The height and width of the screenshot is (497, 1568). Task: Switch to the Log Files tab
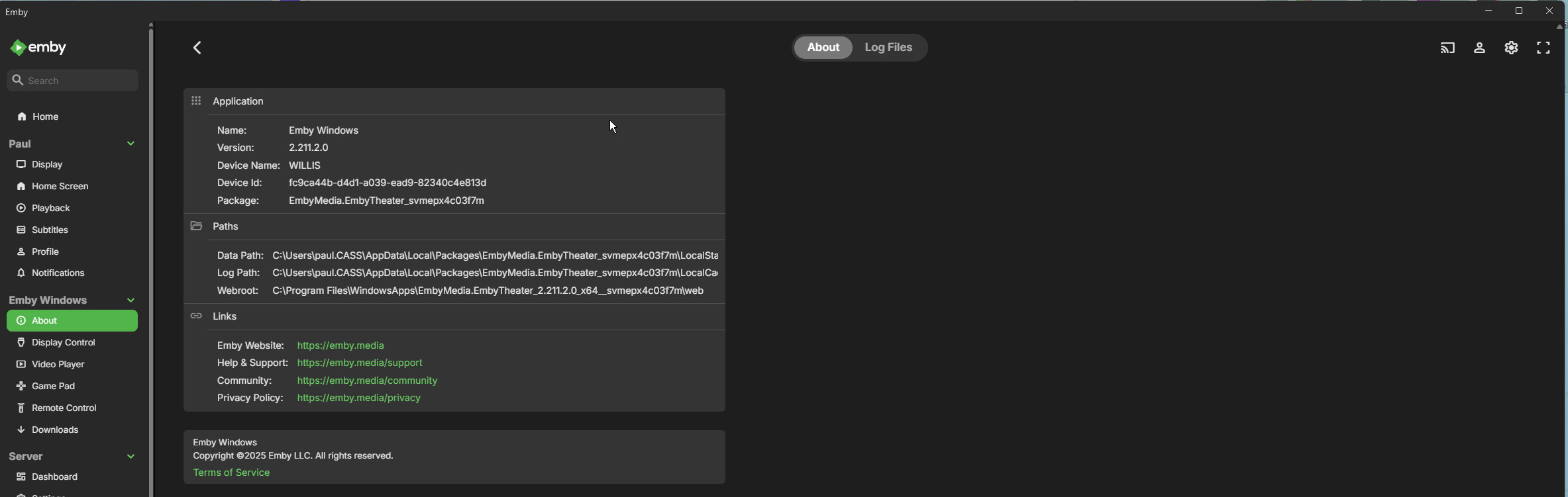[889, 48]
